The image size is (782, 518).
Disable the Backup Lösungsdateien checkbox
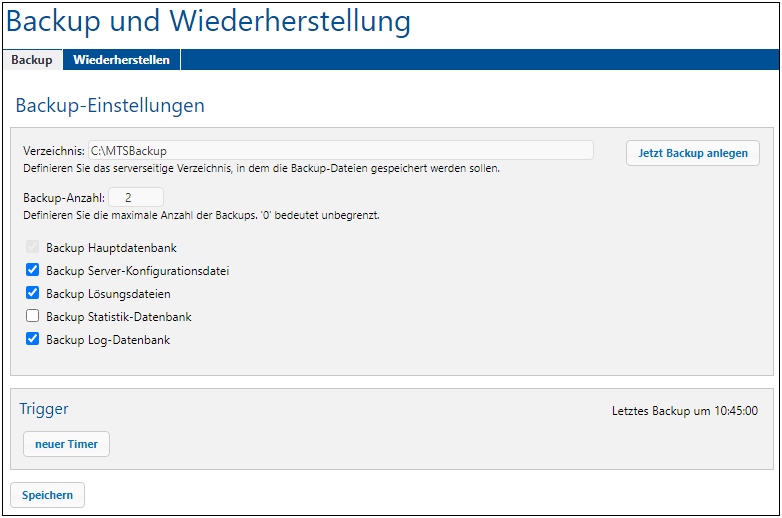tap(33, 293)
